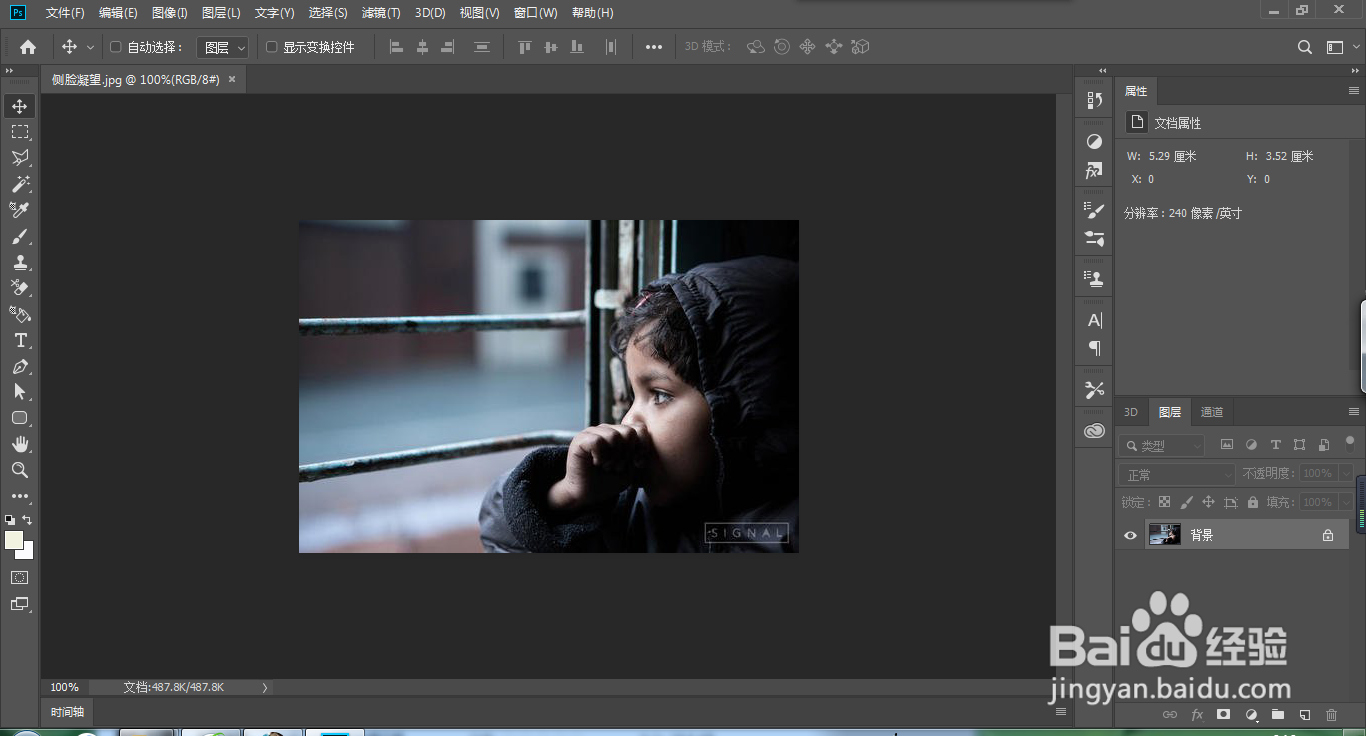
Task: Switch to the 通道 tab
Action: tap(1211, 412)
